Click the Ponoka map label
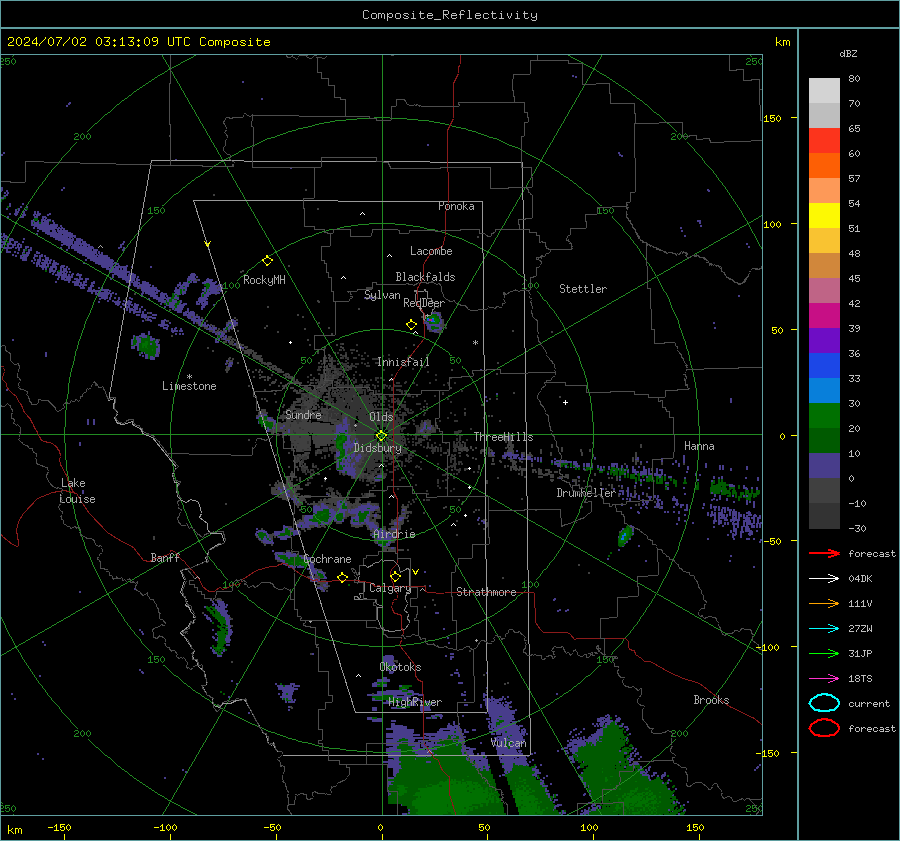900x841 pixels. [x=456, y=206]
